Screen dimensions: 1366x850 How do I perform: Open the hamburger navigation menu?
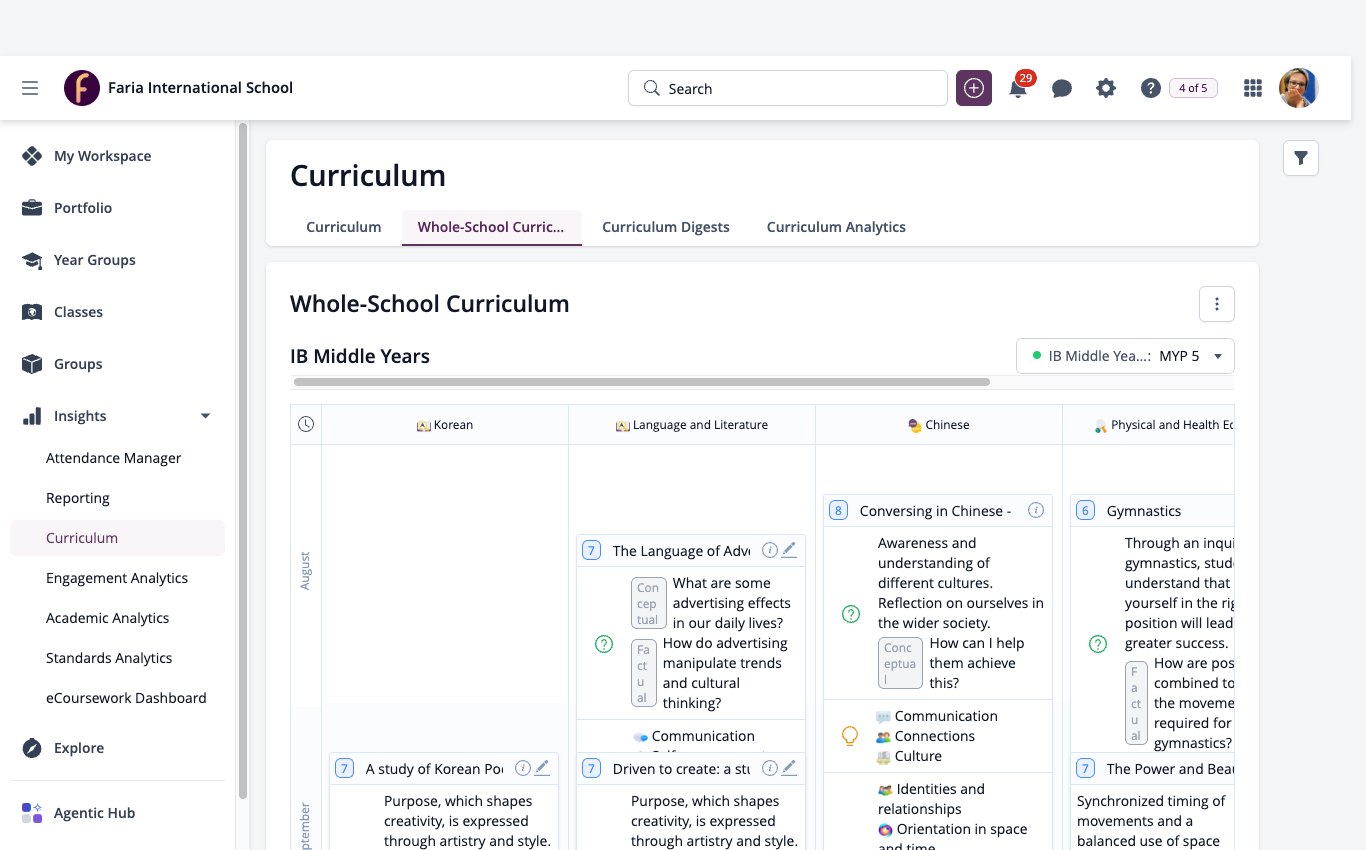(x=30, y=88)
